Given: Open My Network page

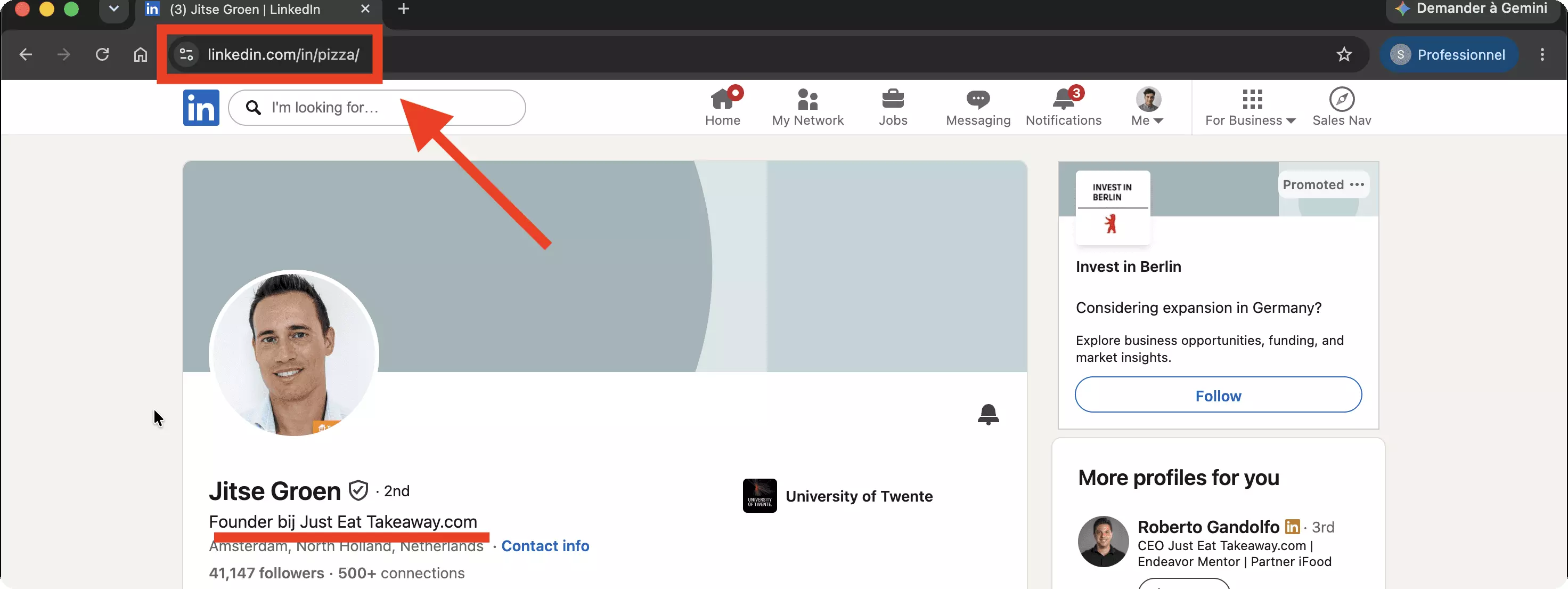Looking at the screenshot, I should [x=808, y=107].
